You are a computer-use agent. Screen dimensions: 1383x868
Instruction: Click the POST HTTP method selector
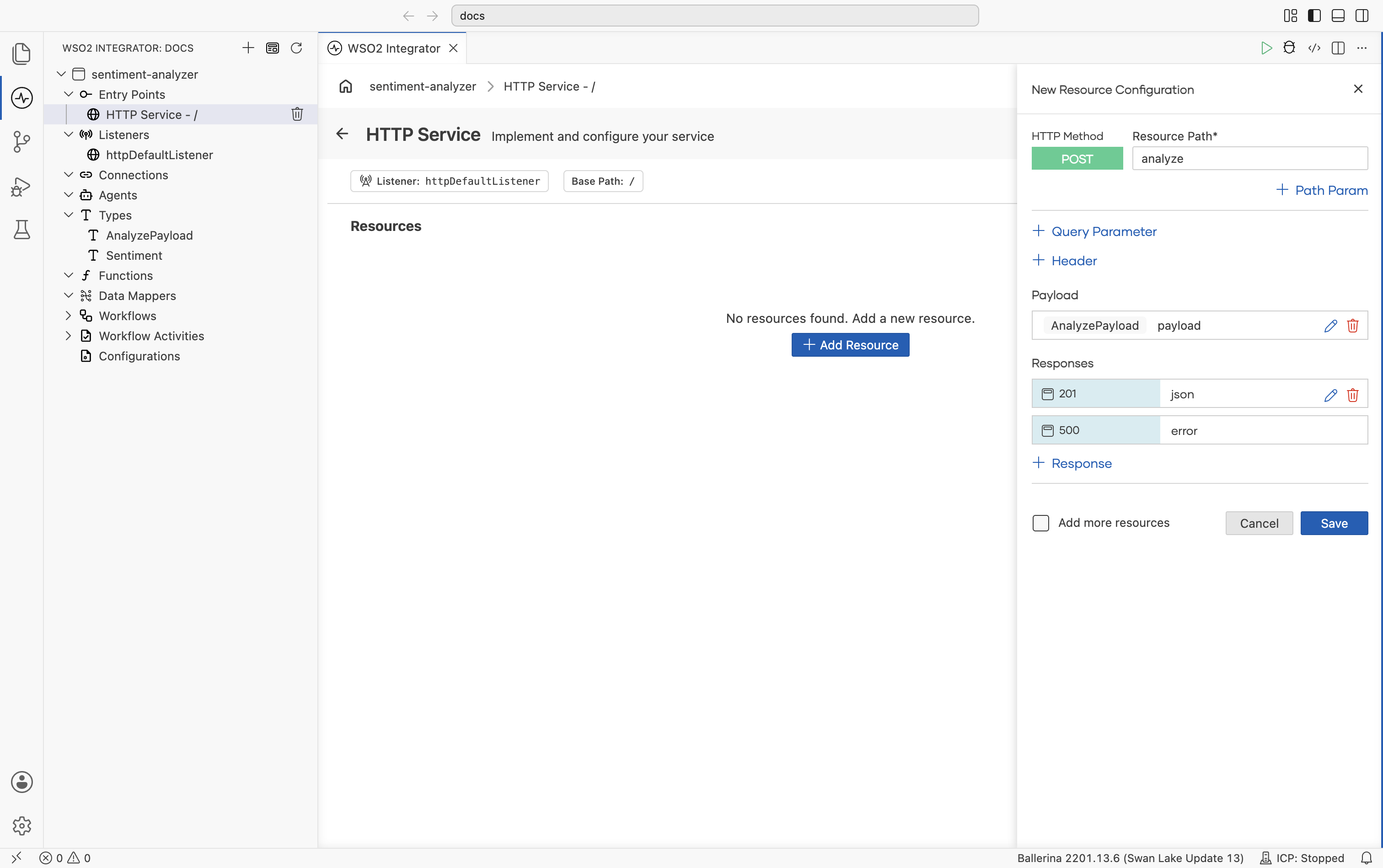pos(1077,158)
